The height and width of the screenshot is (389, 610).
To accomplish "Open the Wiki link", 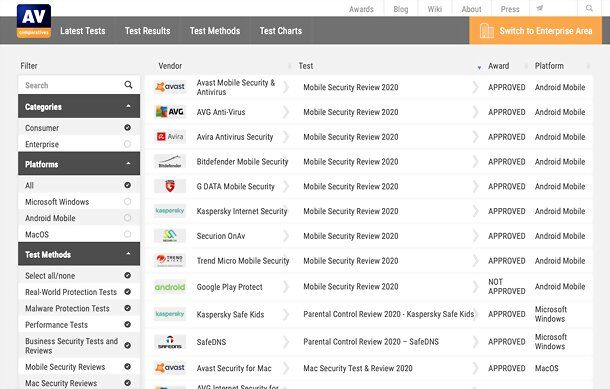I will (435, 9).
